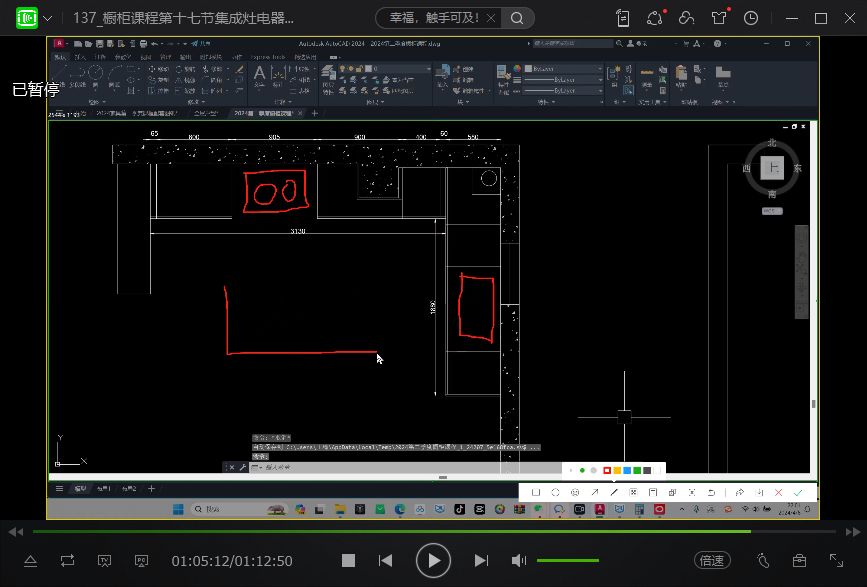Skip to the previous video
This screenshot has width=867, height=587.
point(386,561)
